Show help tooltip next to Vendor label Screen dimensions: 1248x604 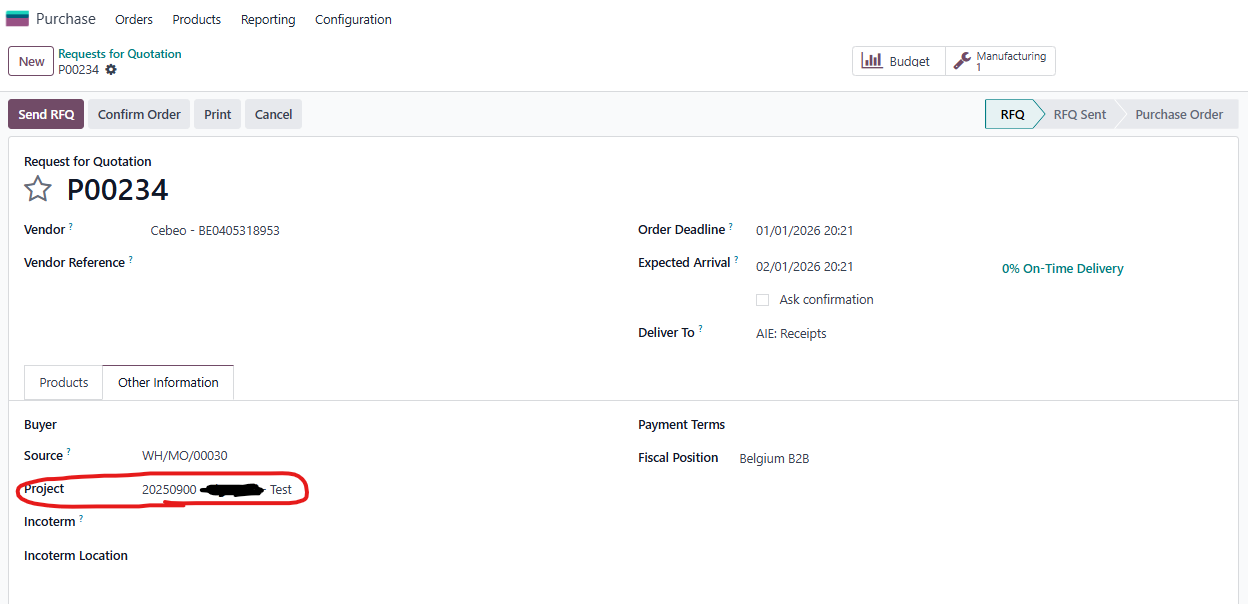click(71, 227)
